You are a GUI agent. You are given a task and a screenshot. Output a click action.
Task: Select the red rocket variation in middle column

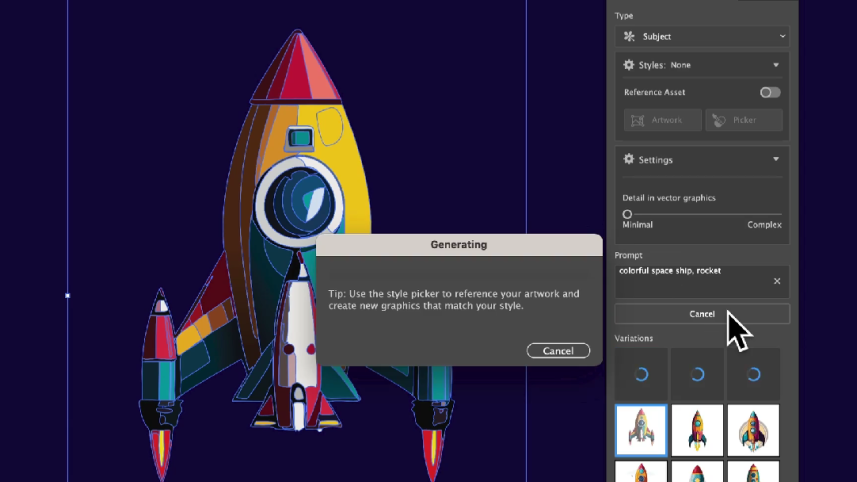pos(697,431)
